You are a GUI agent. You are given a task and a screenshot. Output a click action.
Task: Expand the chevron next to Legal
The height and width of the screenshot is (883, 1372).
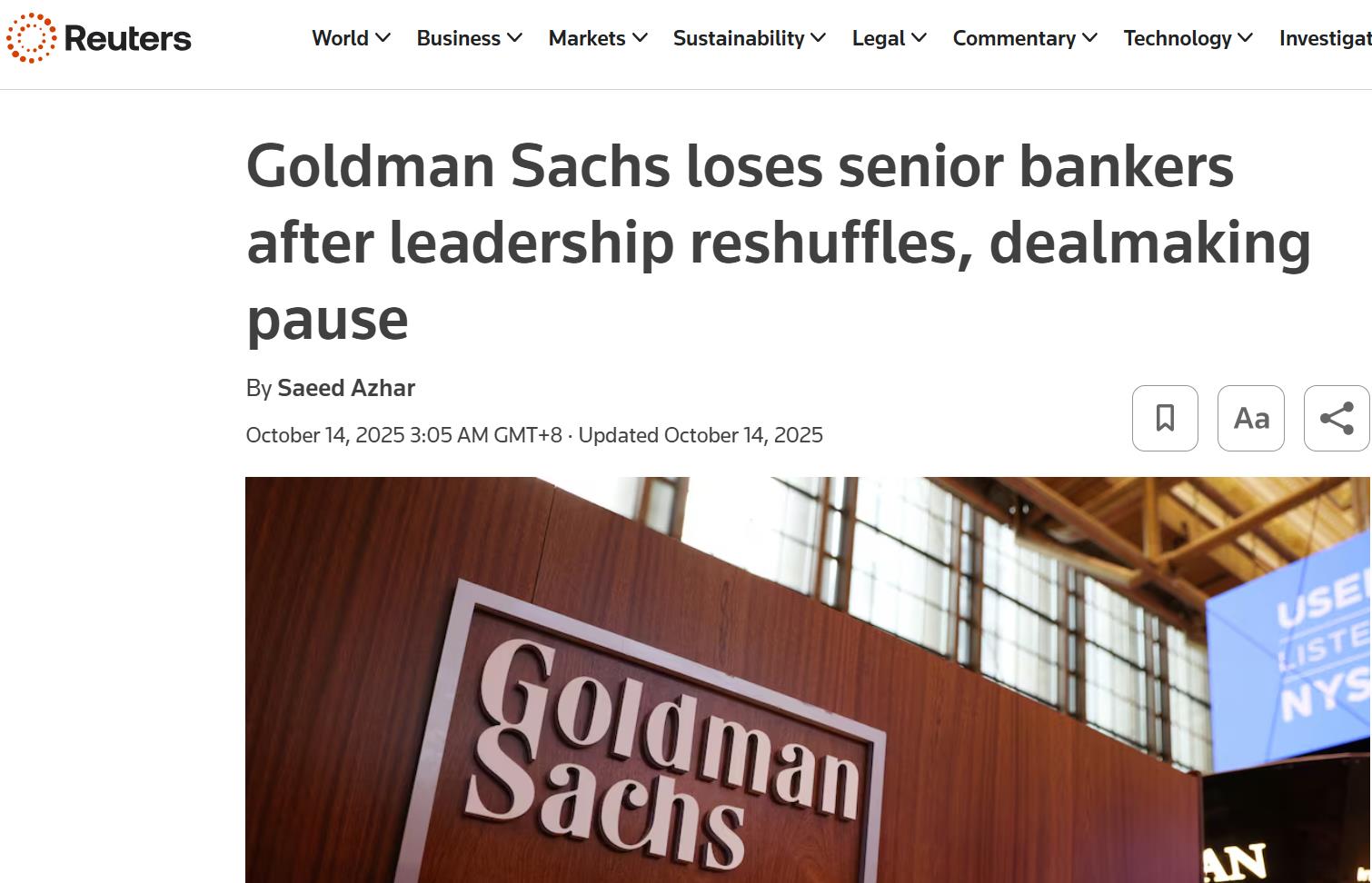920,38
